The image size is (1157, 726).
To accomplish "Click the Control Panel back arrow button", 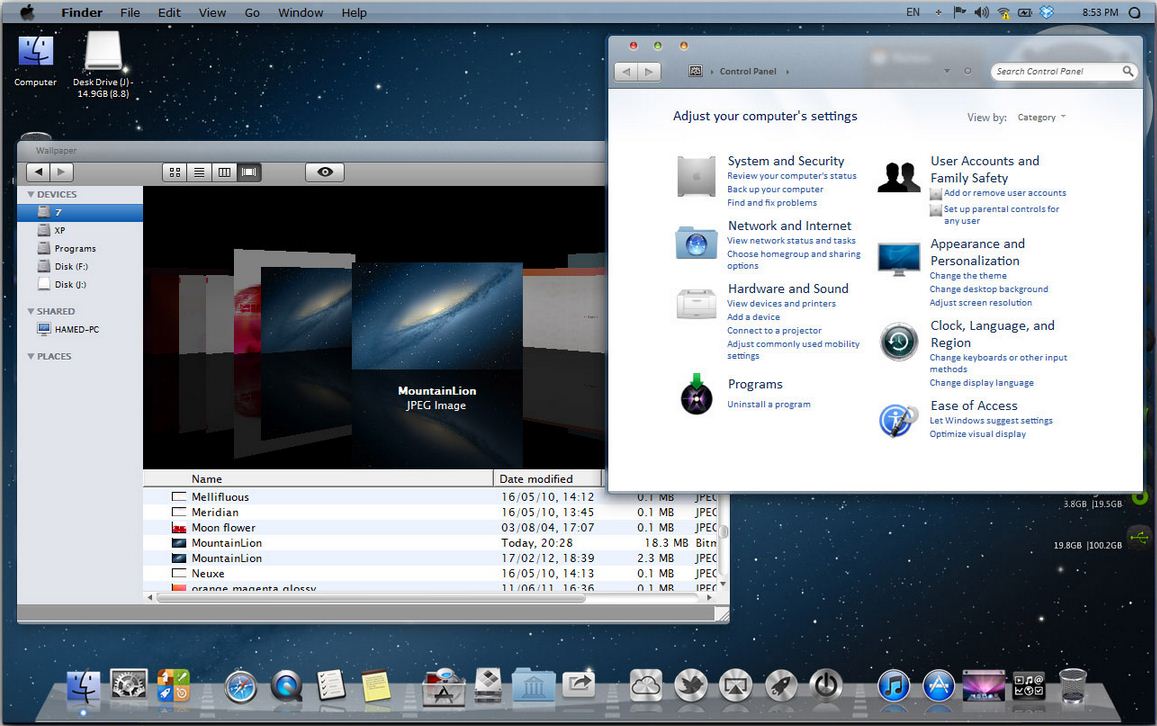I will (626, 72).
